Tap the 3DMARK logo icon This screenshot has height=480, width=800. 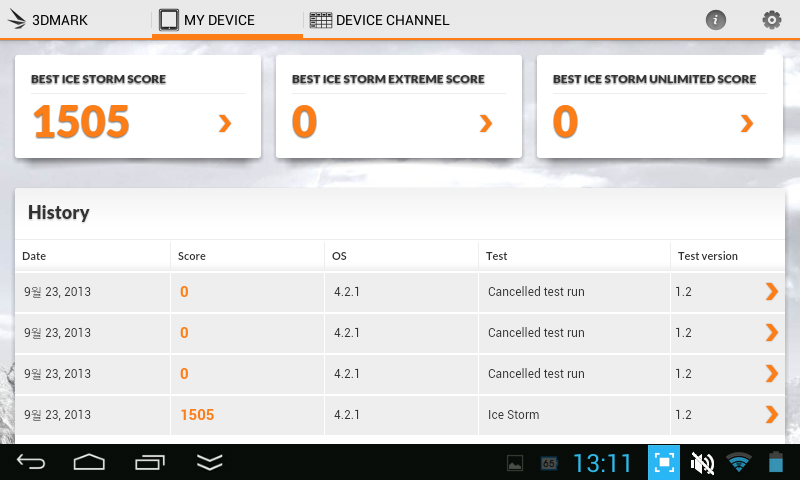coord(16,19)
